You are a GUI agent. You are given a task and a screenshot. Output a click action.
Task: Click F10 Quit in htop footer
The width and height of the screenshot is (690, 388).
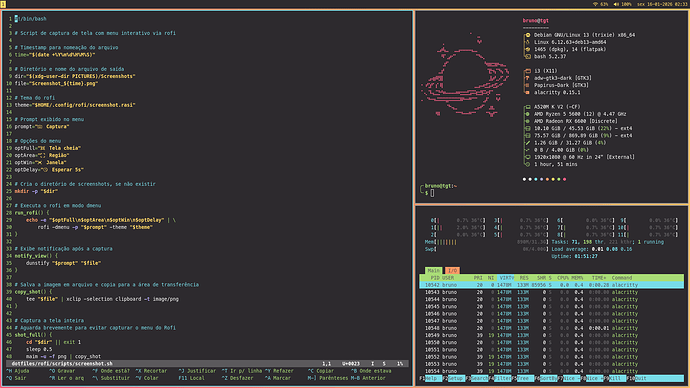point(656,378)
